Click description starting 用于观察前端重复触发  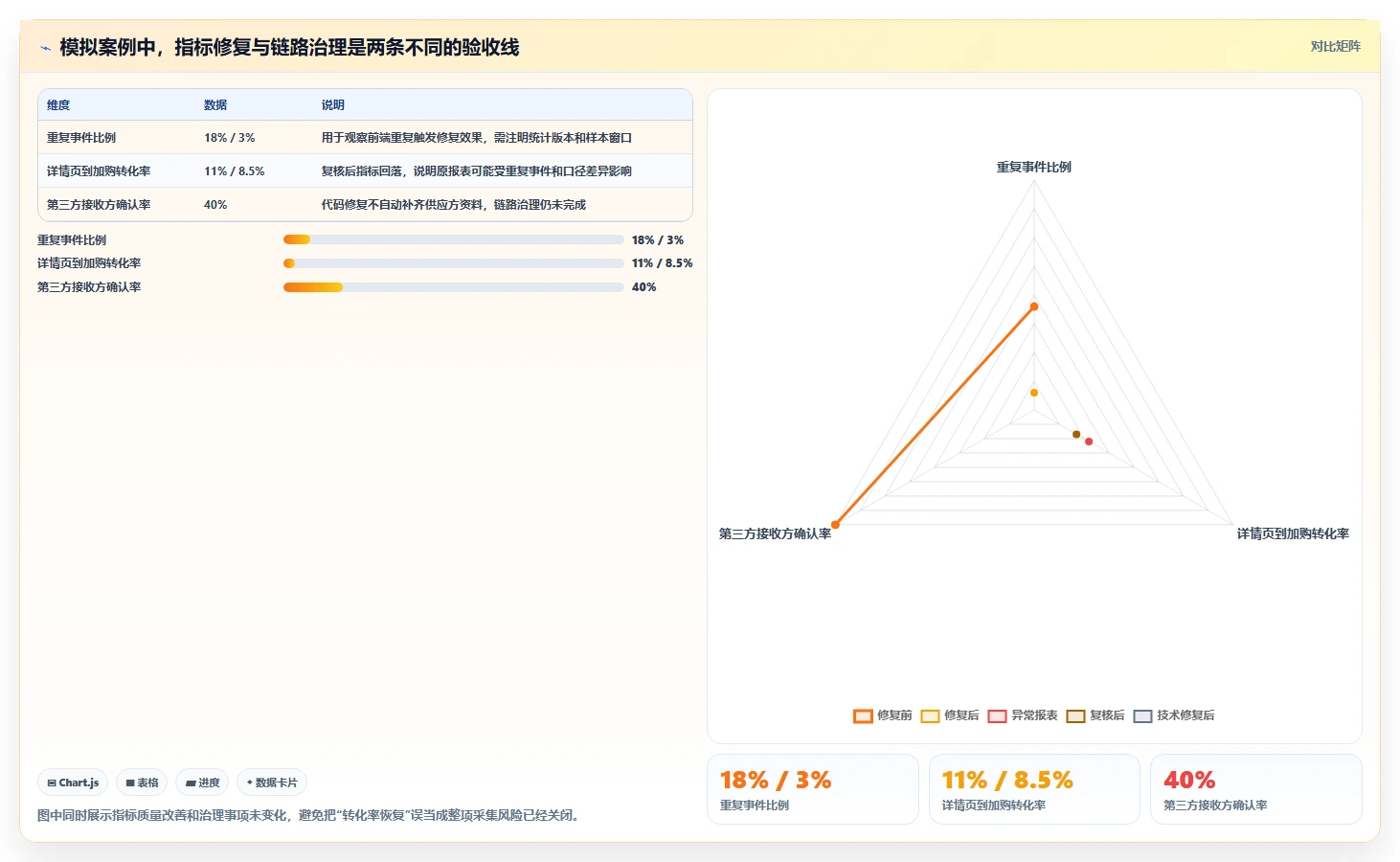[477, 138]
